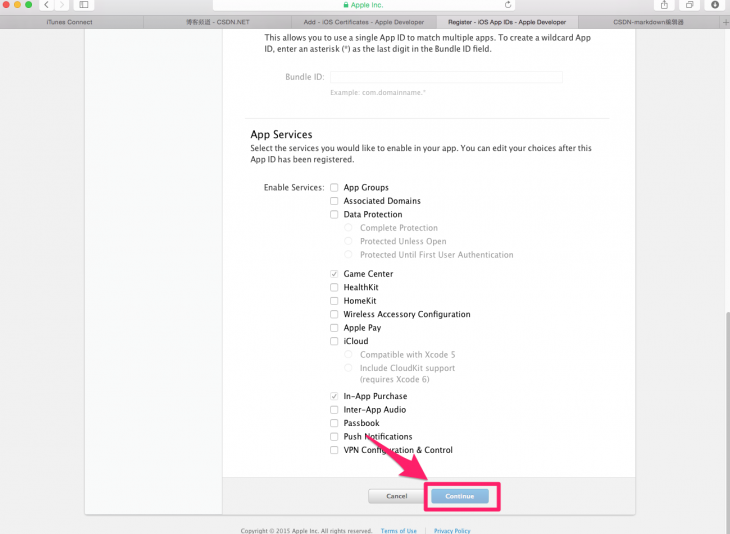Open the Downloads icon in toolbar

[715, 5]
